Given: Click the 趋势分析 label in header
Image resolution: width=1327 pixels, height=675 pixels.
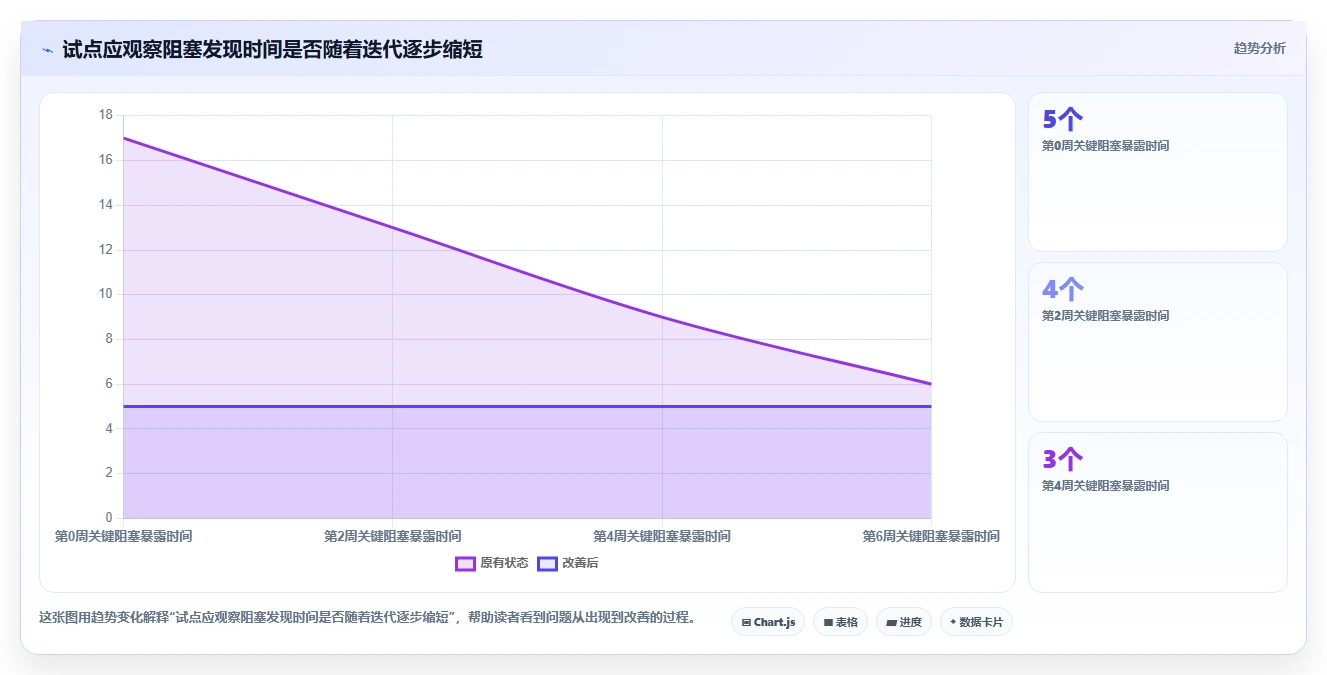Looking at the screenshot, I should 1259,48.
